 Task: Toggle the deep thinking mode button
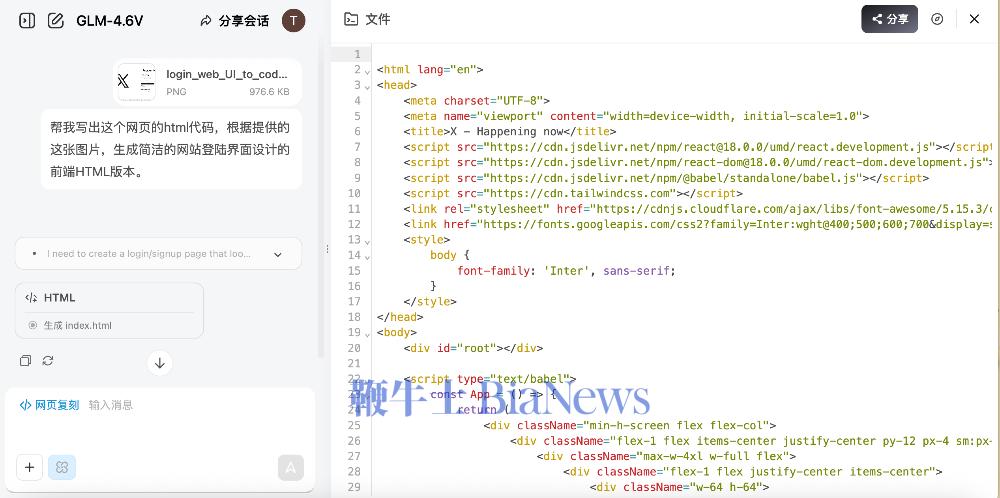click(62, 467)
